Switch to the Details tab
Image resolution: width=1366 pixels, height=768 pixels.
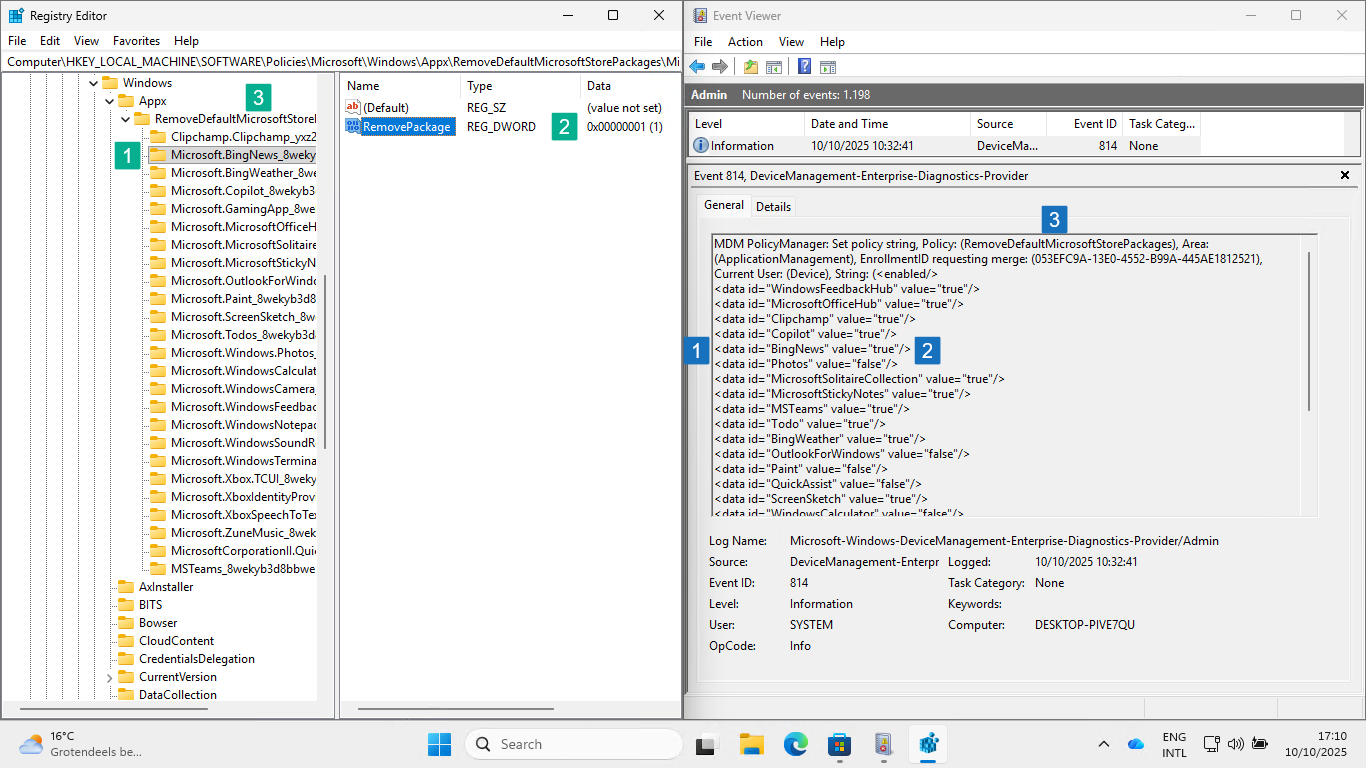(773, 207)
